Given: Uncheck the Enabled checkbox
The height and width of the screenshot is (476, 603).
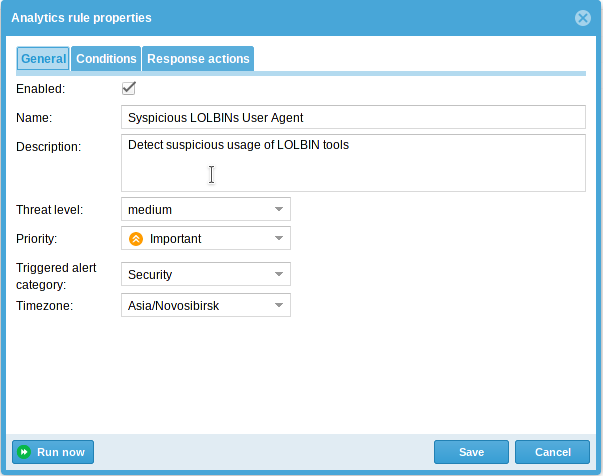Looking at the screenshot, I should click(128, 88).
